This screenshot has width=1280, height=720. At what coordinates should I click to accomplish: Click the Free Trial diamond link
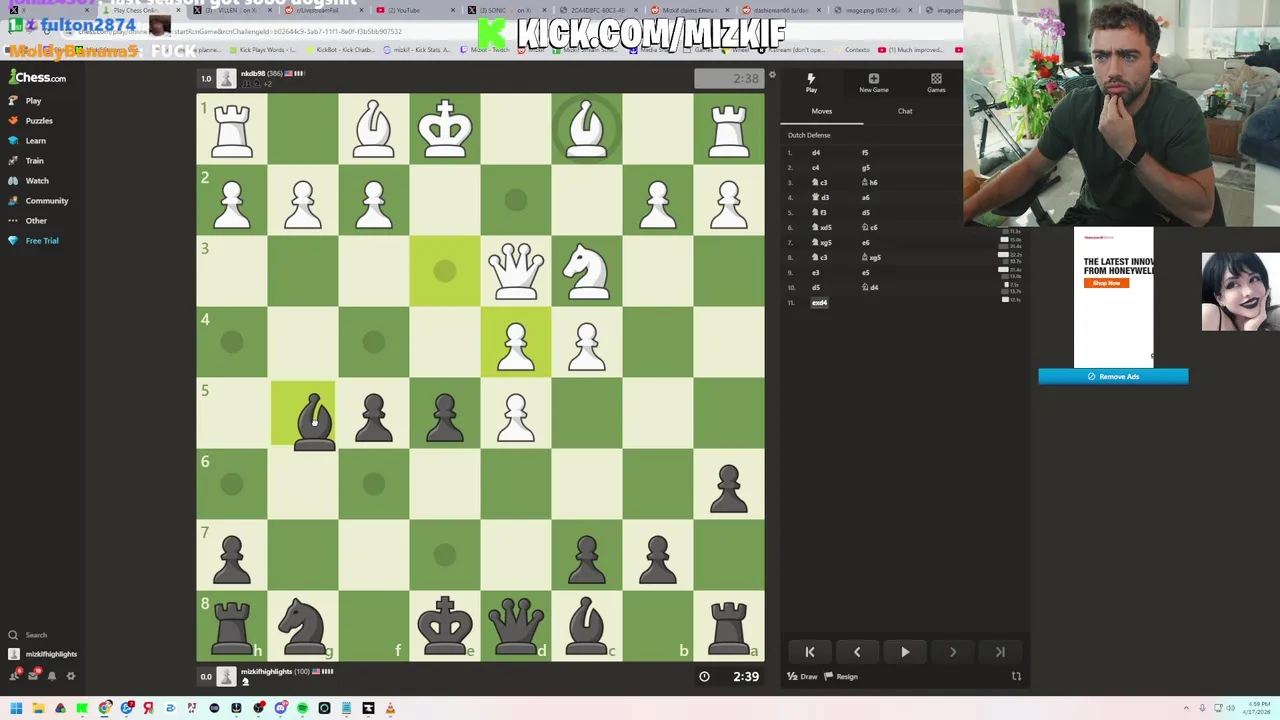[x=41, y=240]
